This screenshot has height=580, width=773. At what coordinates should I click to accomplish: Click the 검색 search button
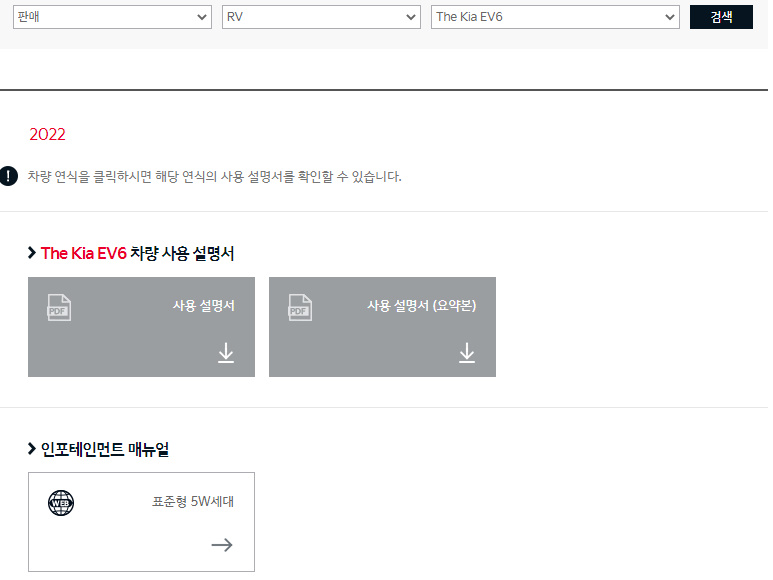pos(721,17)
